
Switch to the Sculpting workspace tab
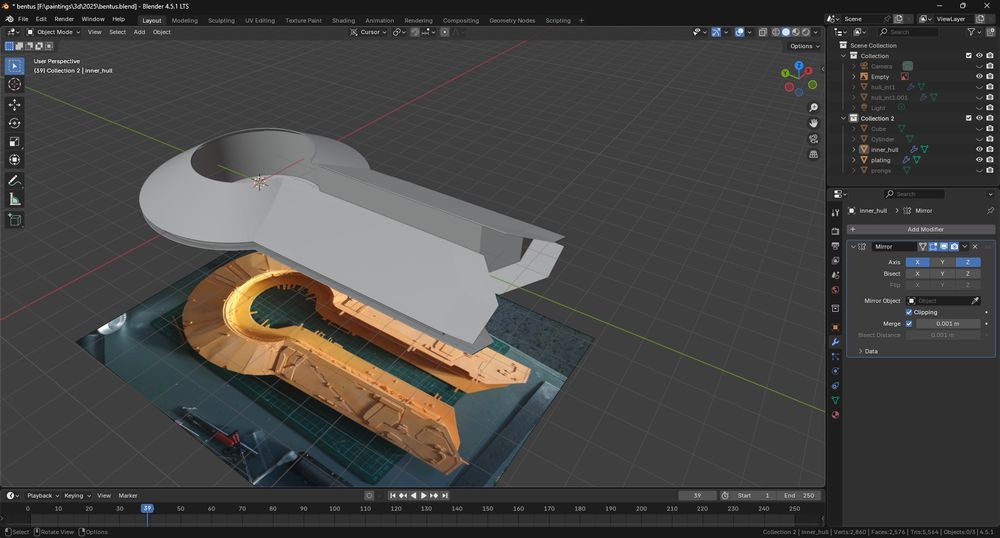coord(221,20)
